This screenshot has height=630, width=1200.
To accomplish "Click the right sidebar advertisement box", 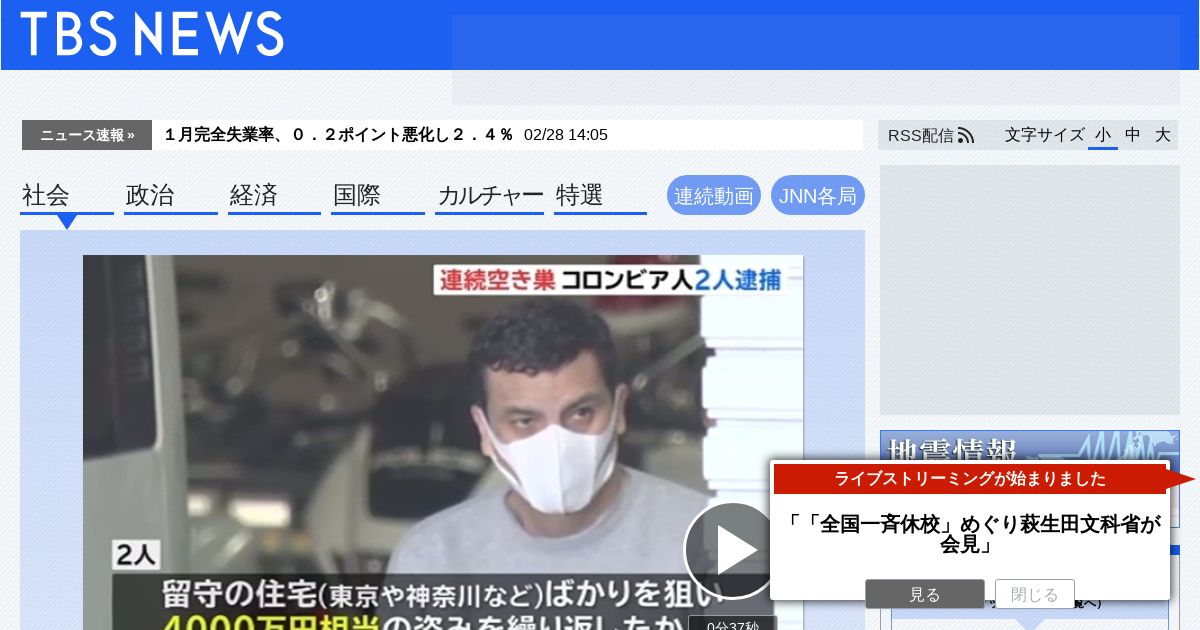I will [x=1030, y=290].
